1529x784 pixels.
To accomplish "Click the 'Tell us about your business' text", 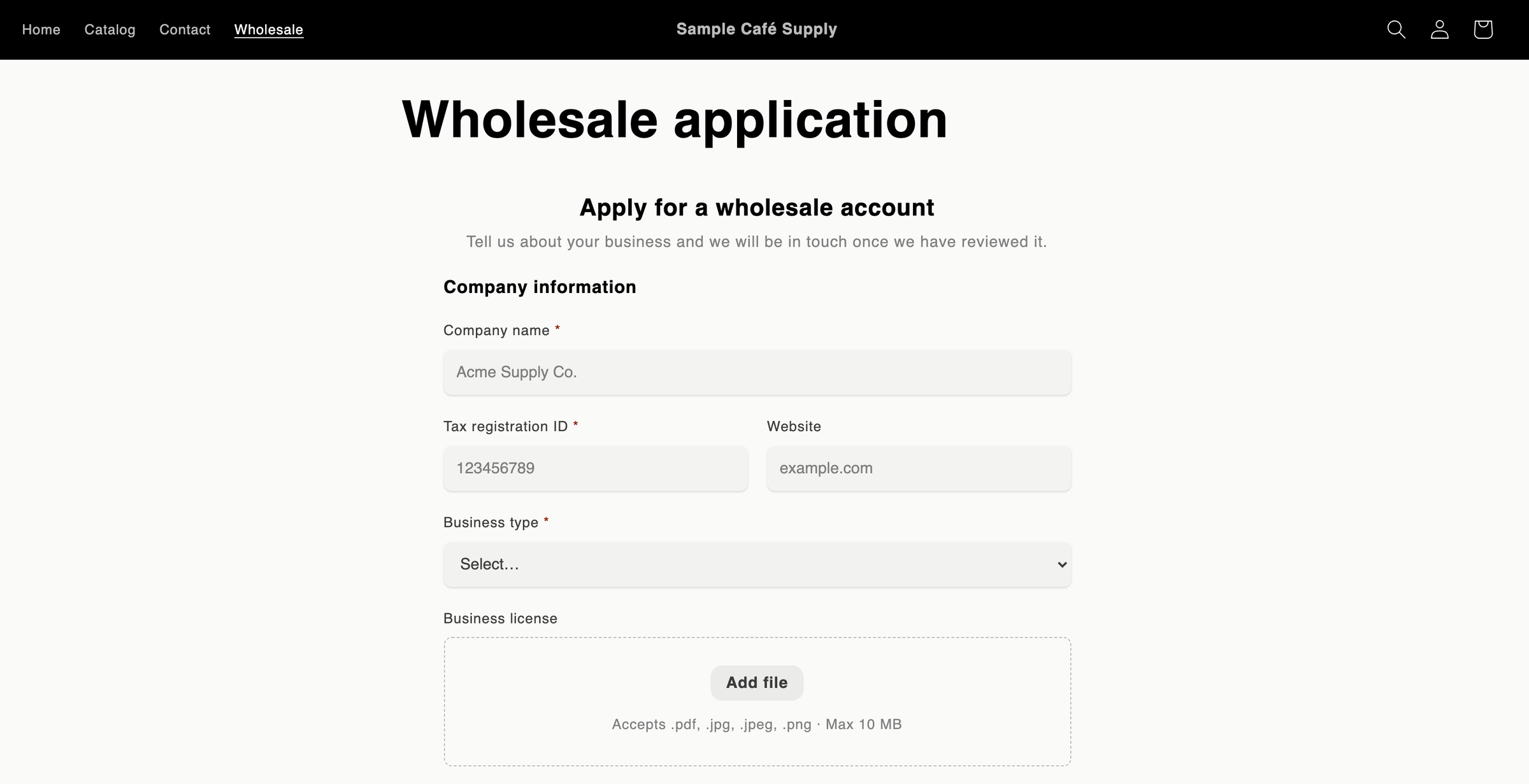I will coord(757,242).
